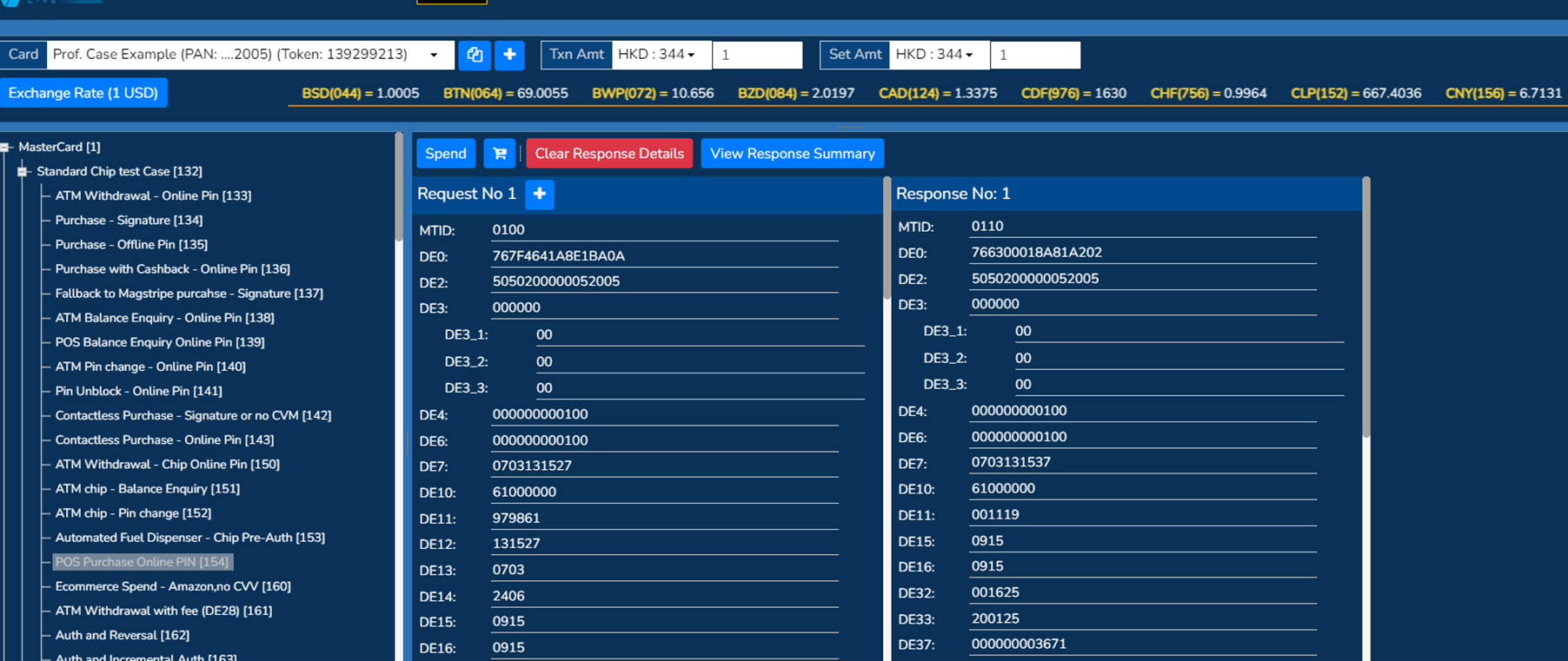The height and width of the screenshot is (661, 1568).
Task: Click the request DE14 field 2406
Action: point(664,596)
